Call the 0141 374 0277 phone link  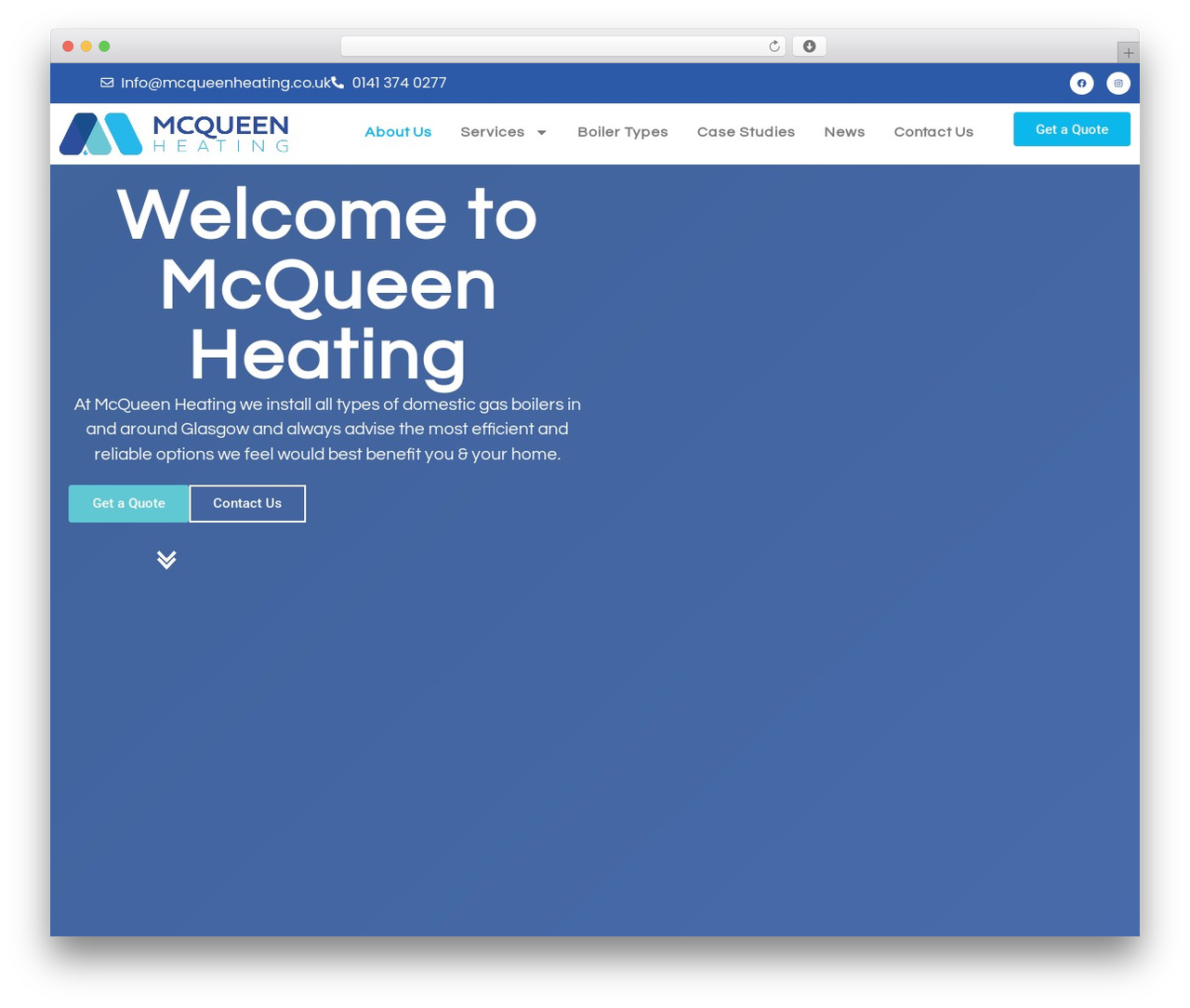click(399, 83)
